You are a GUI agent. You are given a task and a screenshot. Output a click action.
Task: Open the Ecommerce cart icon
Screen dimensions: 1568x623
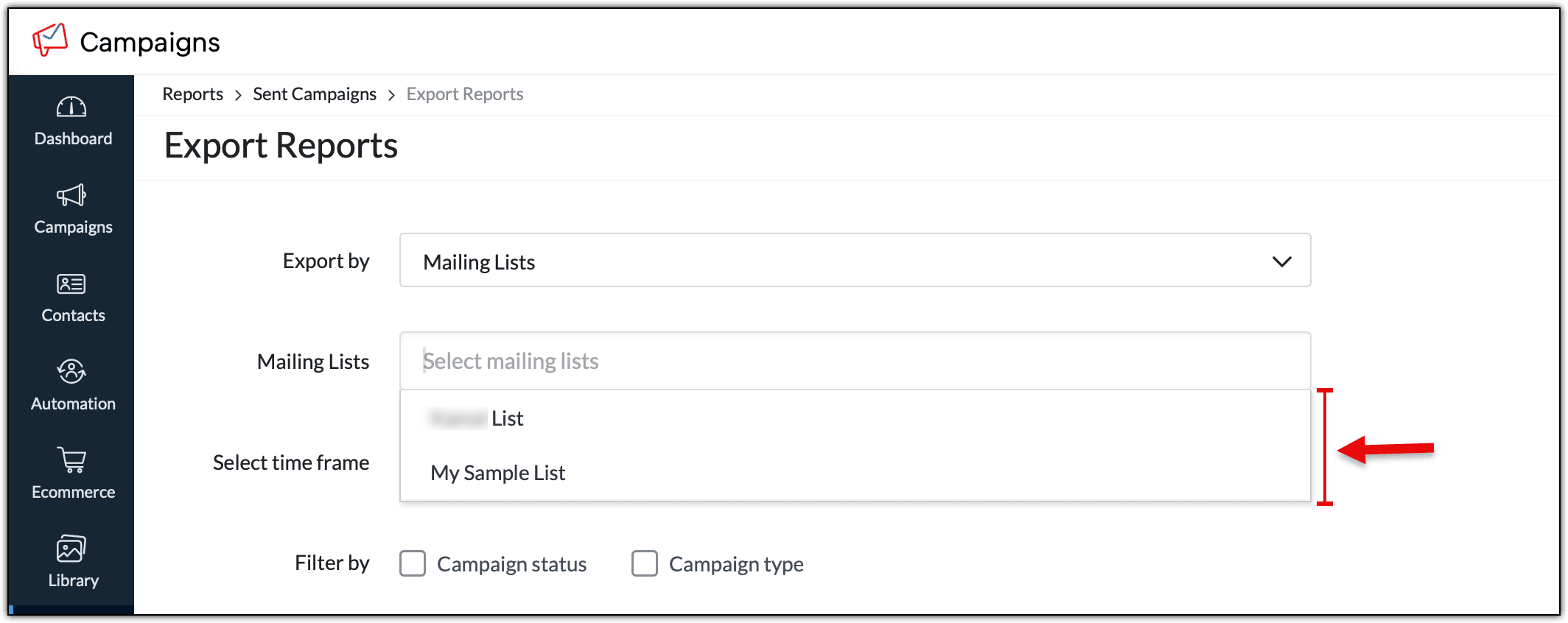71,460
